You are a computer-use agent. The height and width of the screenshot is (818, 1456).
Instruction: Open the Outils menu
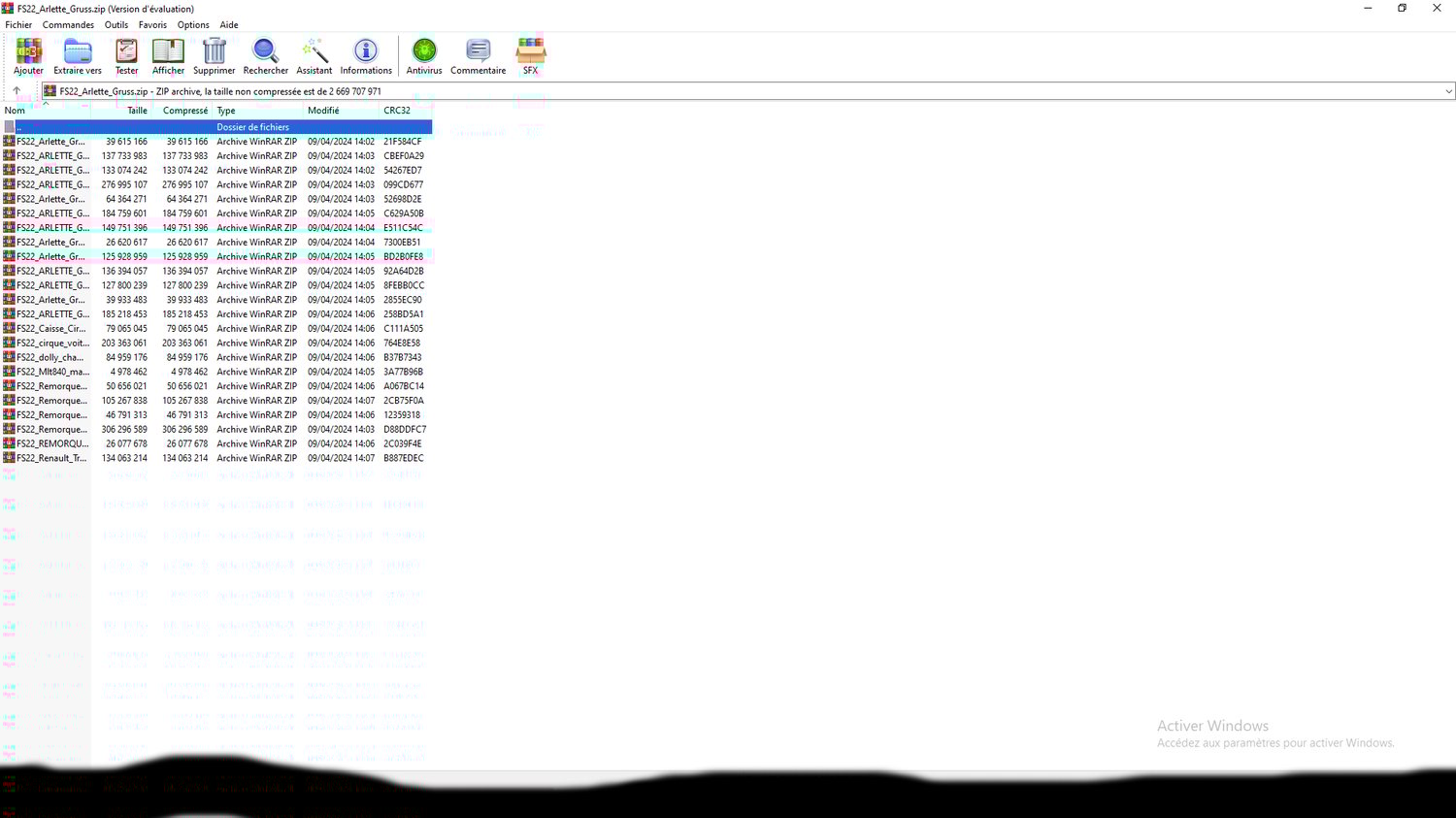tap(116, 25)
